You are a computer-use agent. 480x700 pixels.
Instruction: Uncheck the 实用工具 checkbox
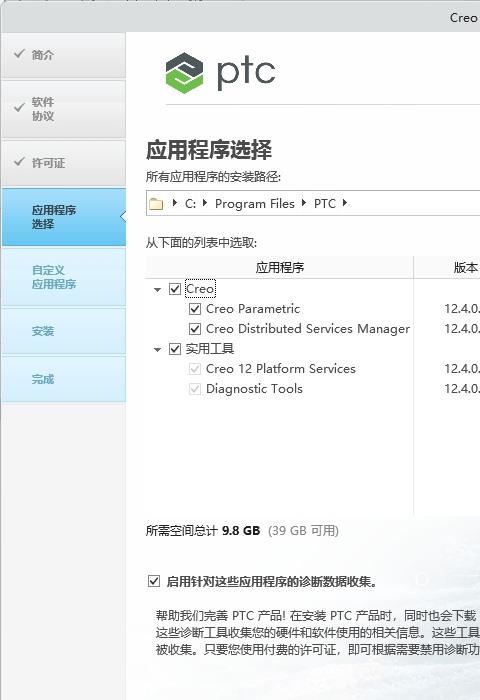[x=175, y=349]
